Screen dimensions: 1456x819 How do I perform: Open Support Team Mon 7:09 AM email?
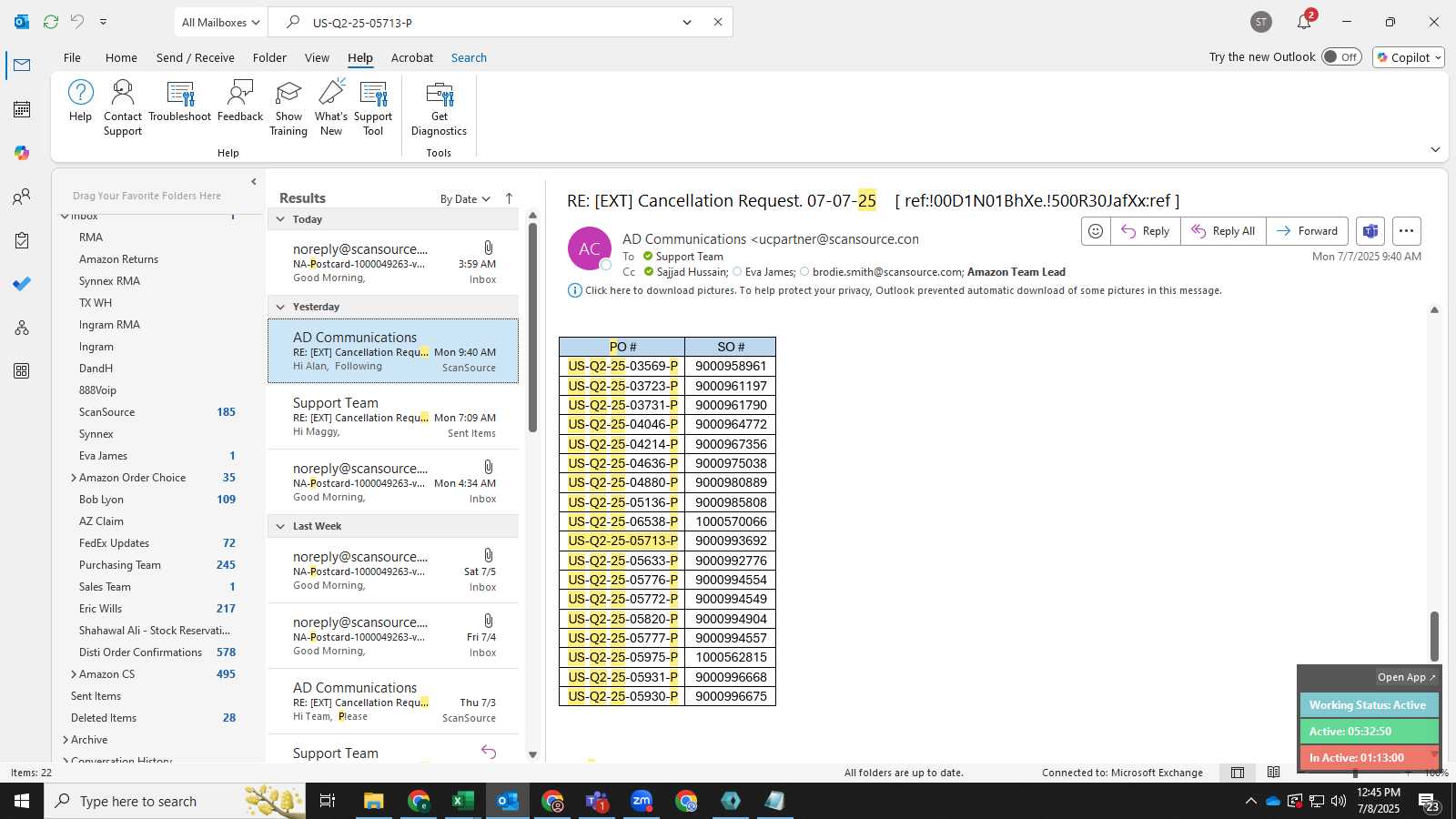[393, 417]
